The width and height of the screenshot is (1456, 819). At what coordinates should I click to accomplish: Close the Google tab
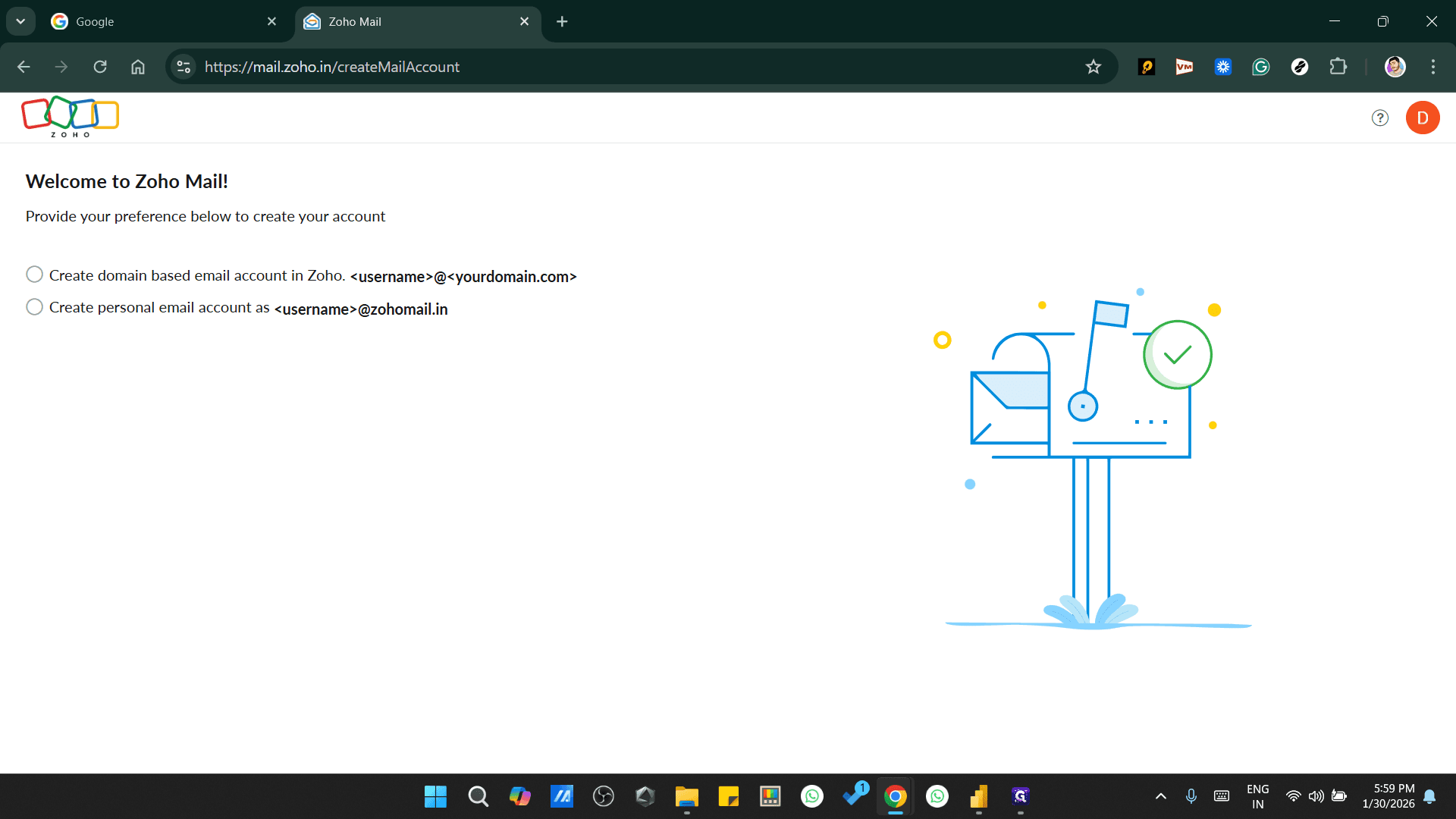pyautogui.click(x=271, y=21)
